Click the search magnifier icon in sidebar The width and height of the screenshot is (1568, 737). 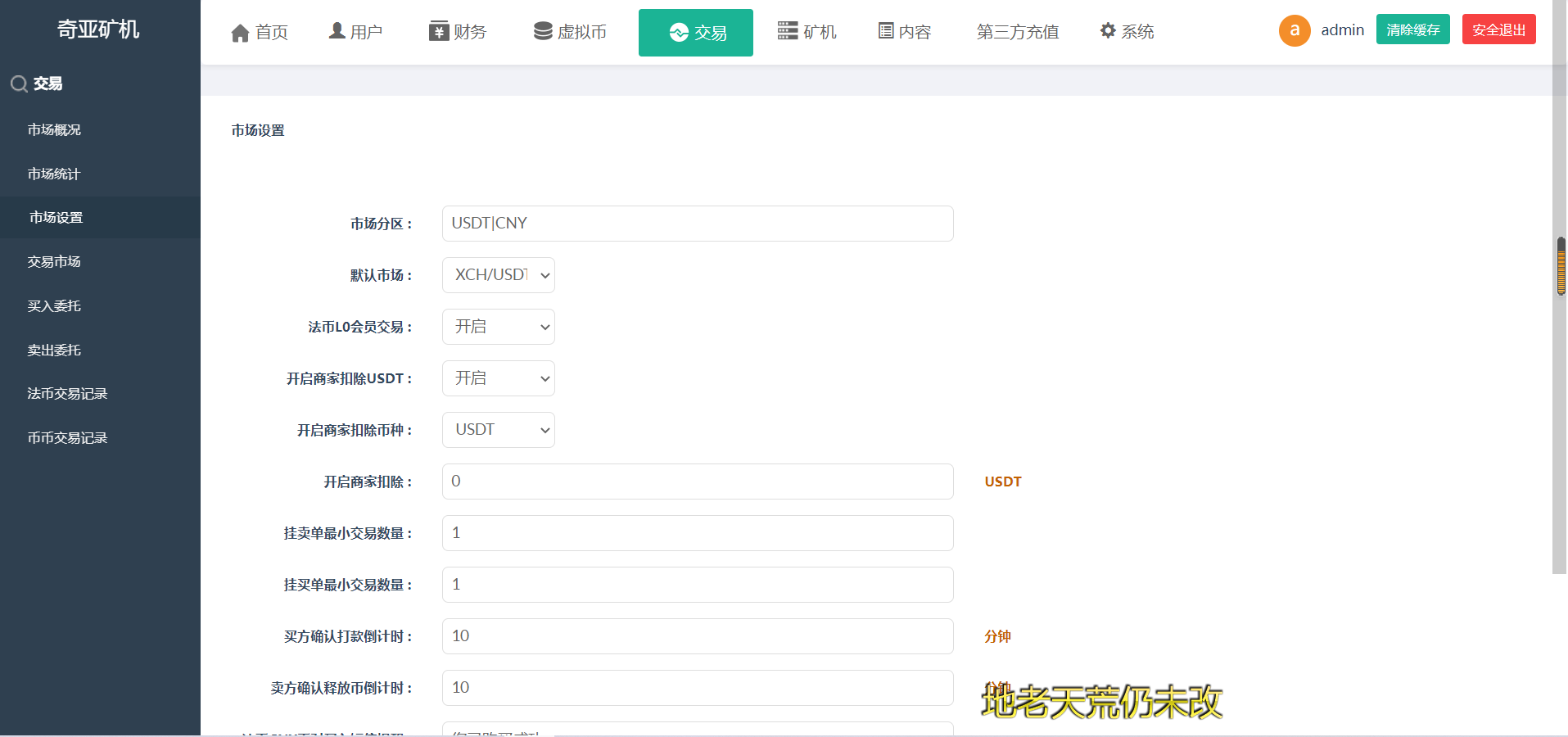(19, 84)
